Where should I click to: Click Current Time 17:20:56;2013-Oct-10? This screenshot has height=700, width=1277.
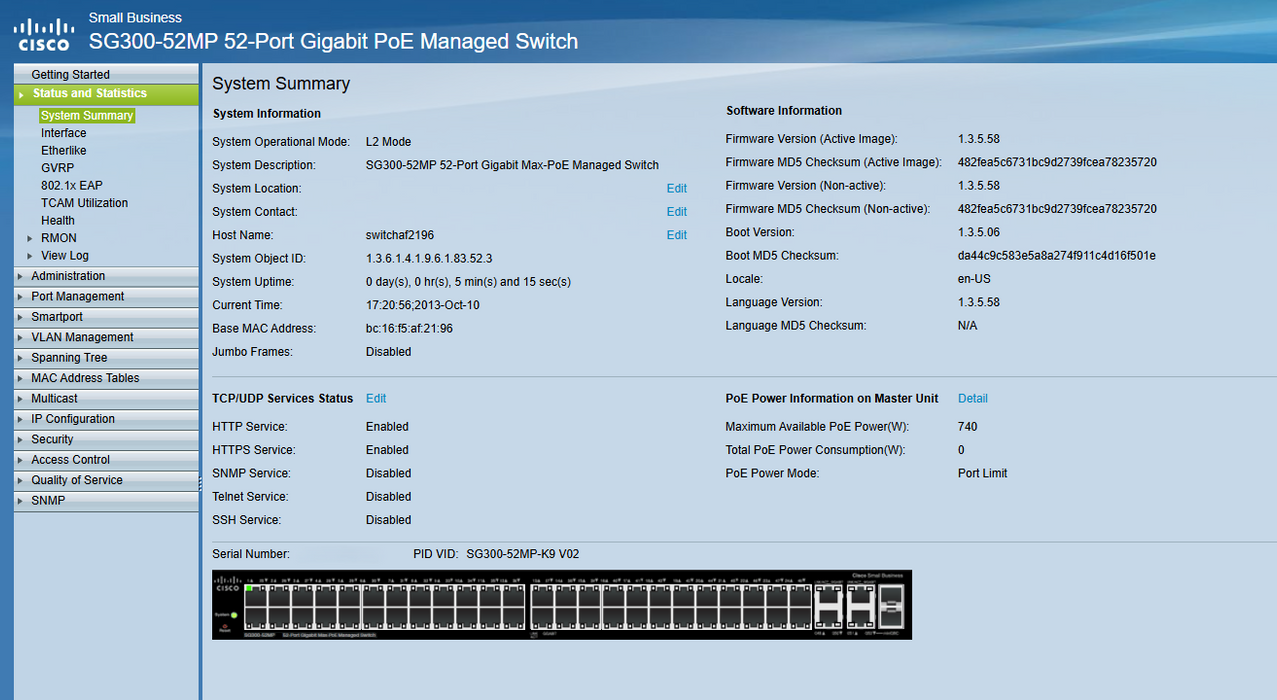(x=422, y=305)
